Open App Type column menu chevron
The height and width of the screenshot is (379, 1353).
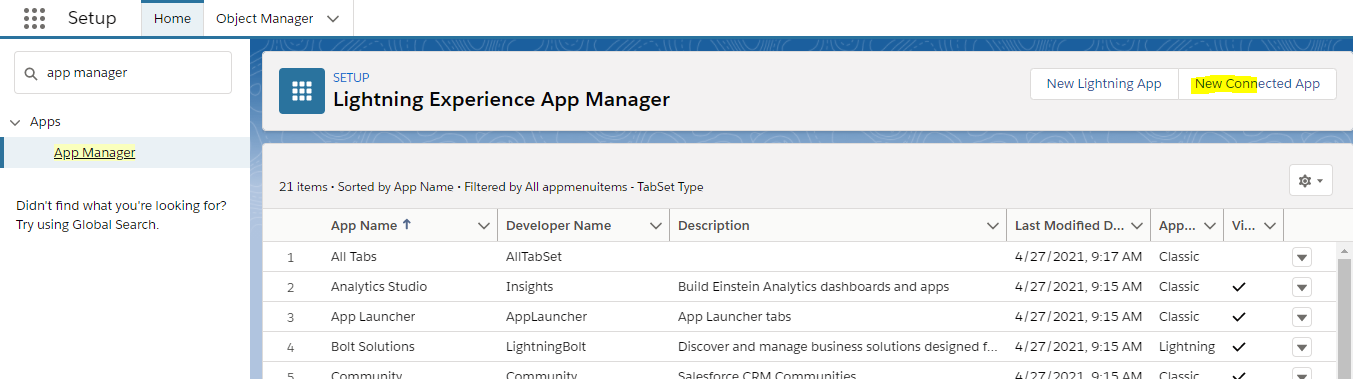(1209, 226)
